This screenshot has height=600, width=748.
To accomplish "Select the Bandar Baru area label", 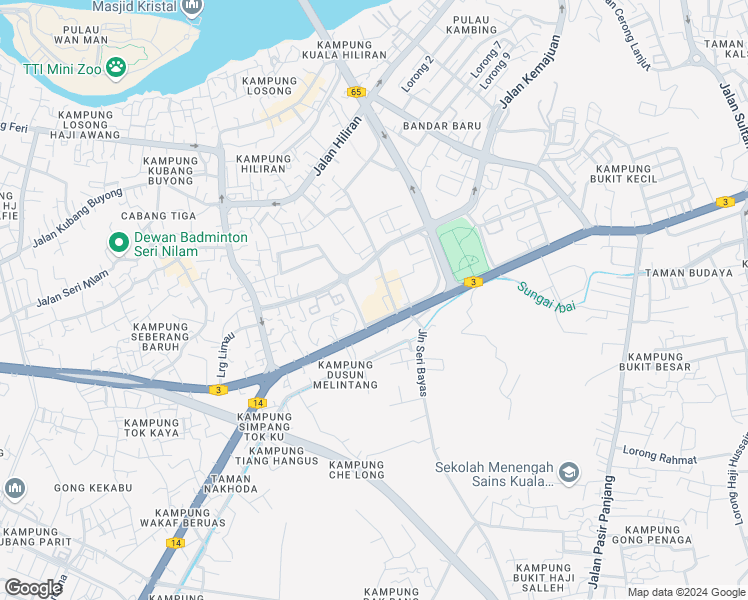I will click(442, 126).
